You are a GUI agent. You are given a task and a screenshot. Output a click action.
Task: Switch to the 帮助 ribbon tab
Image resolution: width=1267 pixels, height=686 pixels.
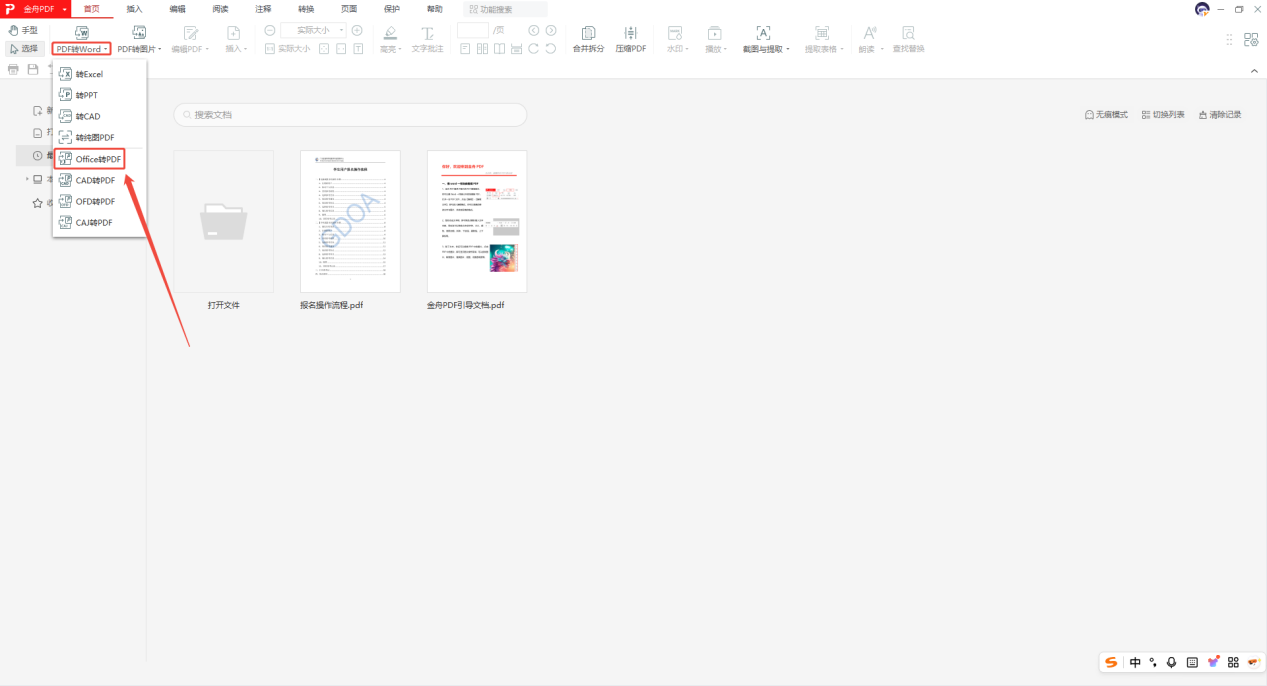[435, 8]
